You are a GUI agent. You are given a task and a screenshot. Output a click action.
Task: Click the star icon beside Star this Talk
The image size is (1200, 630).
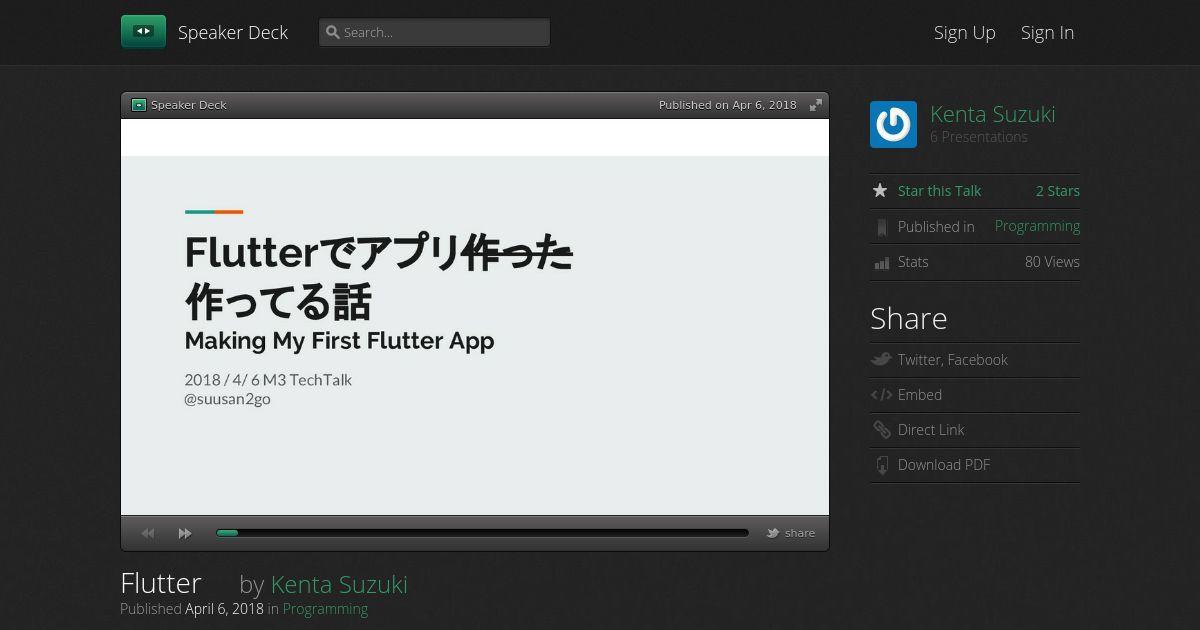tap(880, 190)
